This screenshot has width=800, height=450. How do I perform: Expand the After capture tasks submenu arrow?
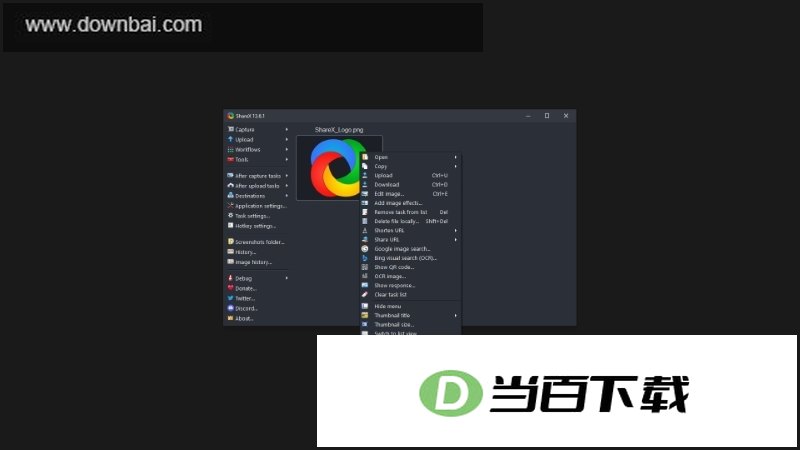click(287, 176)
